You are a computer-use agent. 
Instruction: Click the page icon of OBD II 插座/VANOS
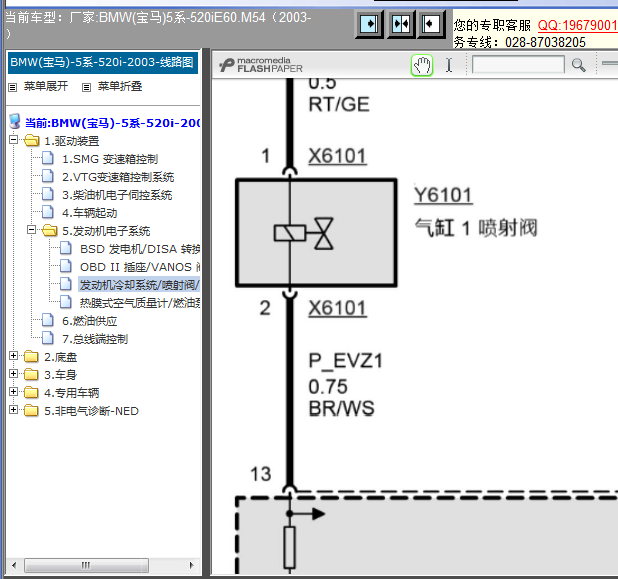(66, 266)
